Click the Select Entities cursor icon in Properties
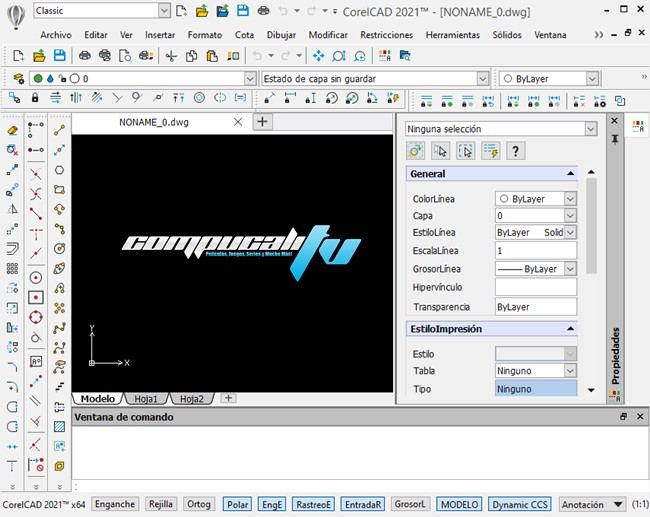The width and height of the screenshot is (650, 517). coord(440,151)
